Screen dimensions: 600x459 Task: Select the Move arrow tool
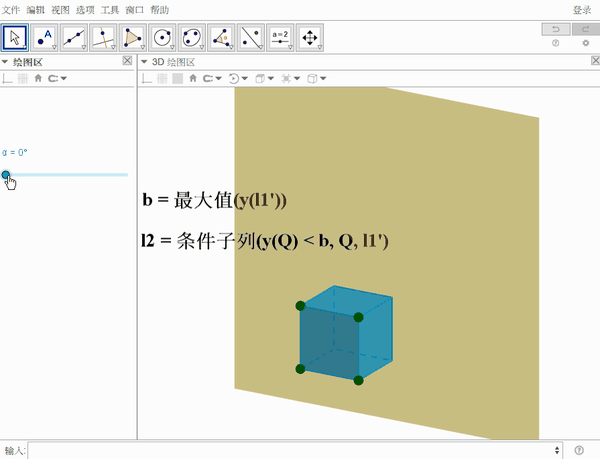pos(15,37)
